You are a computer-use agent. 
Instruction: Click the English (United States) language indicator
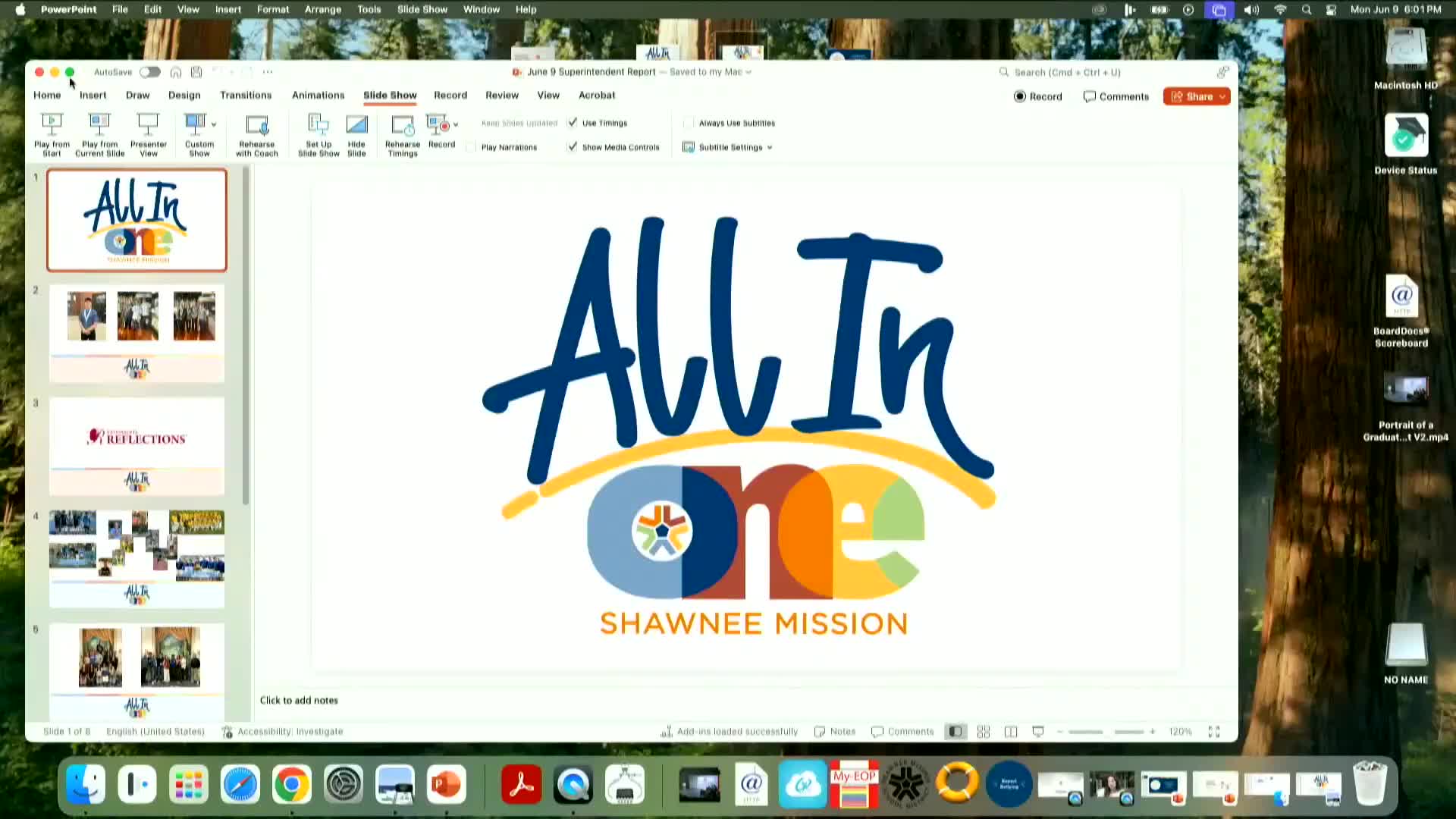click(x=155, y=732)
